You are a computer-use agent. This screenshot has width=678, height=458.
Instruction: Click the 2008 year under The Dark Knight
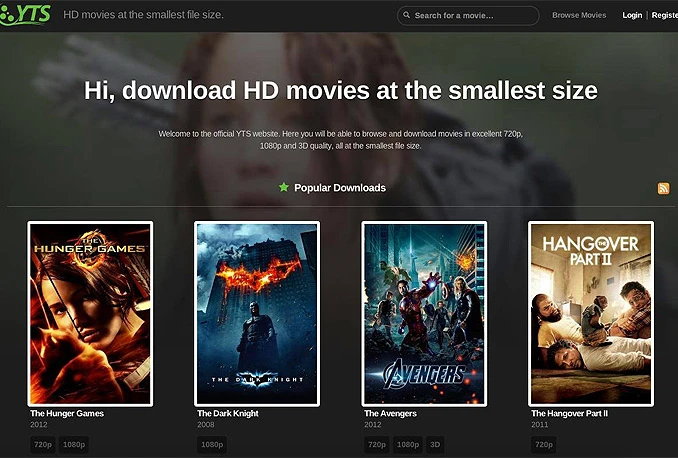[206, 425]
